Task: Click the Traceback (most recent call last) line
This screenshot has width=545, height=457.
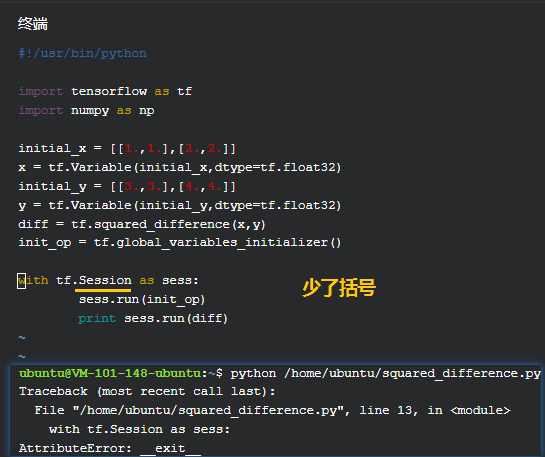Action: pyautogui.click(x=147, y=392)
